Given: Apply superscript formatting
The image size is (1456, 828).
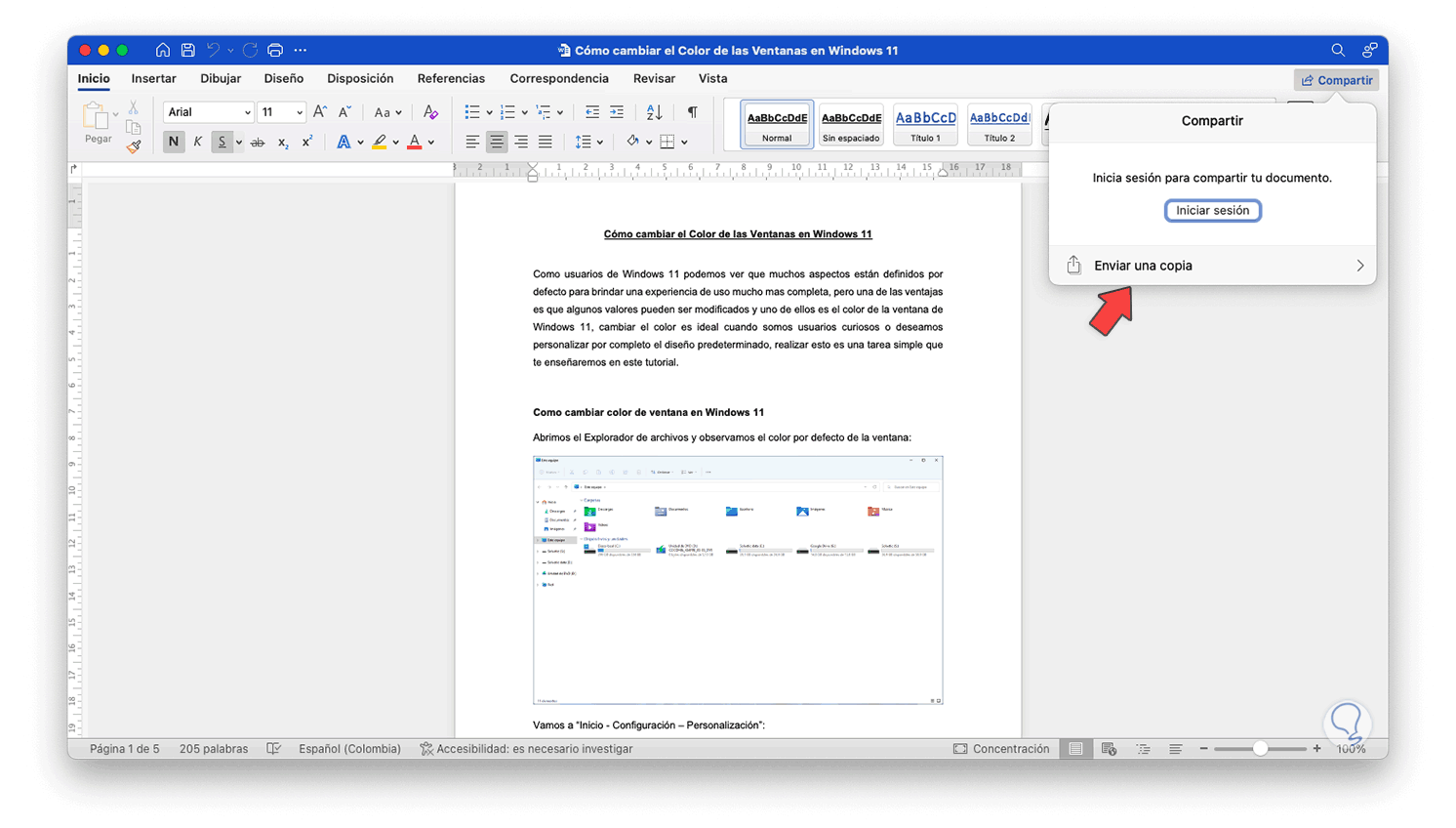Looking at the screenshot, I should [x=306, y=143].
